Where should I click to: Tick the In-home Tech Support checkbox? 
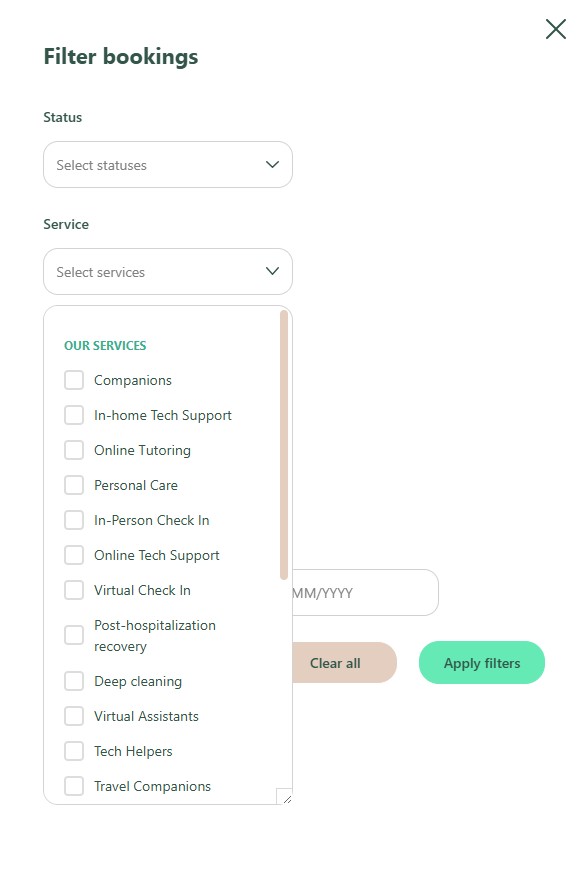[x=74, y=415]
